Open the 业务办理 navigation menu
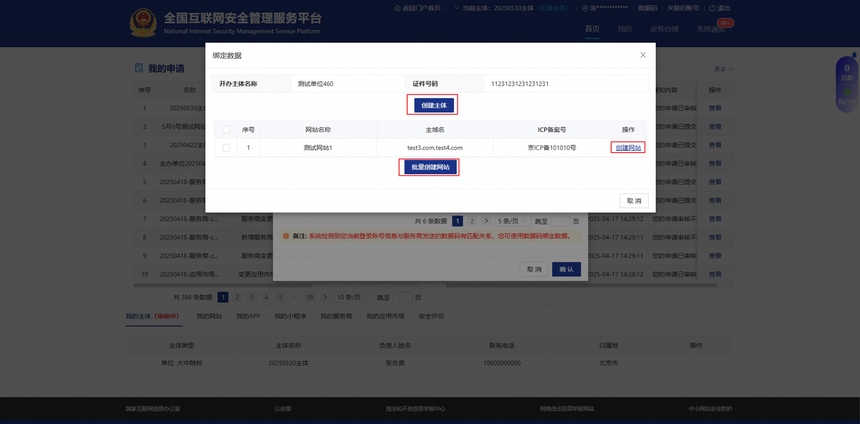The height and width of the screenshot is (424, 860). [x=663, y=29]
